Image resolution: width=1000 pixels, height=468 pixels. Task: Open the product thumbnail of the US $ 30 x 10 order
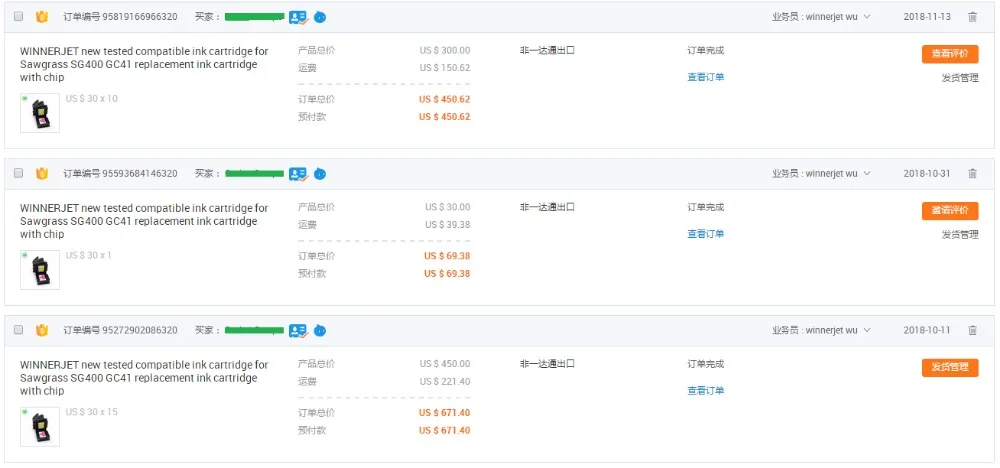(x=40, y=113)
